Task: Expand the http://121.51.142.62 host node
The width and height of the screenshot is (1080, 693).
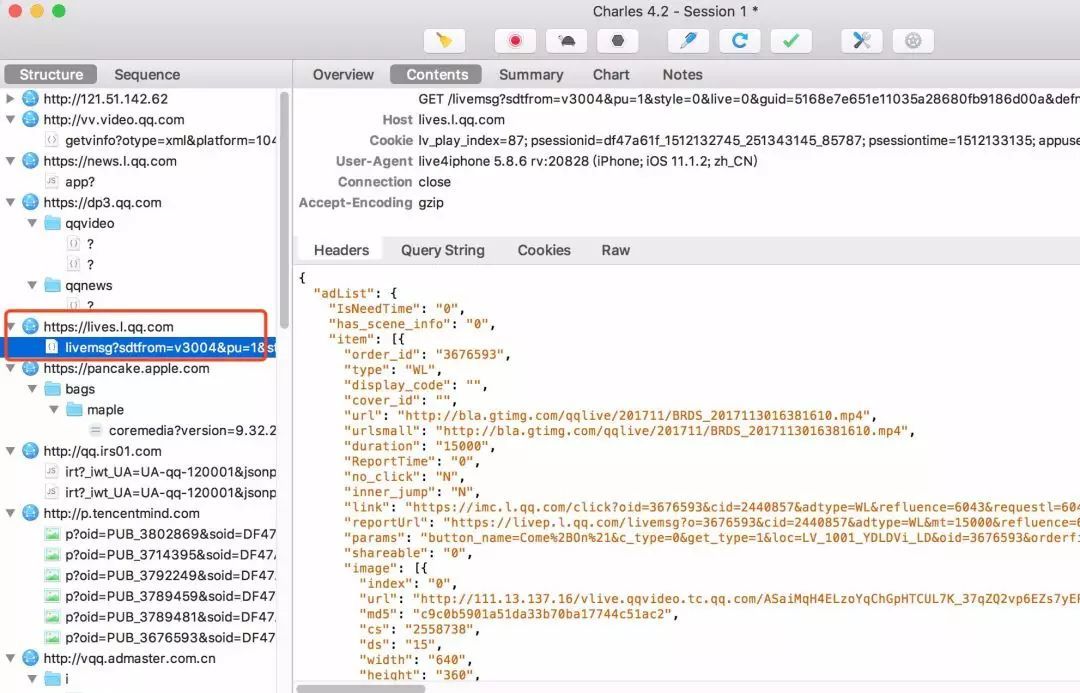Action: click(11, 99)
